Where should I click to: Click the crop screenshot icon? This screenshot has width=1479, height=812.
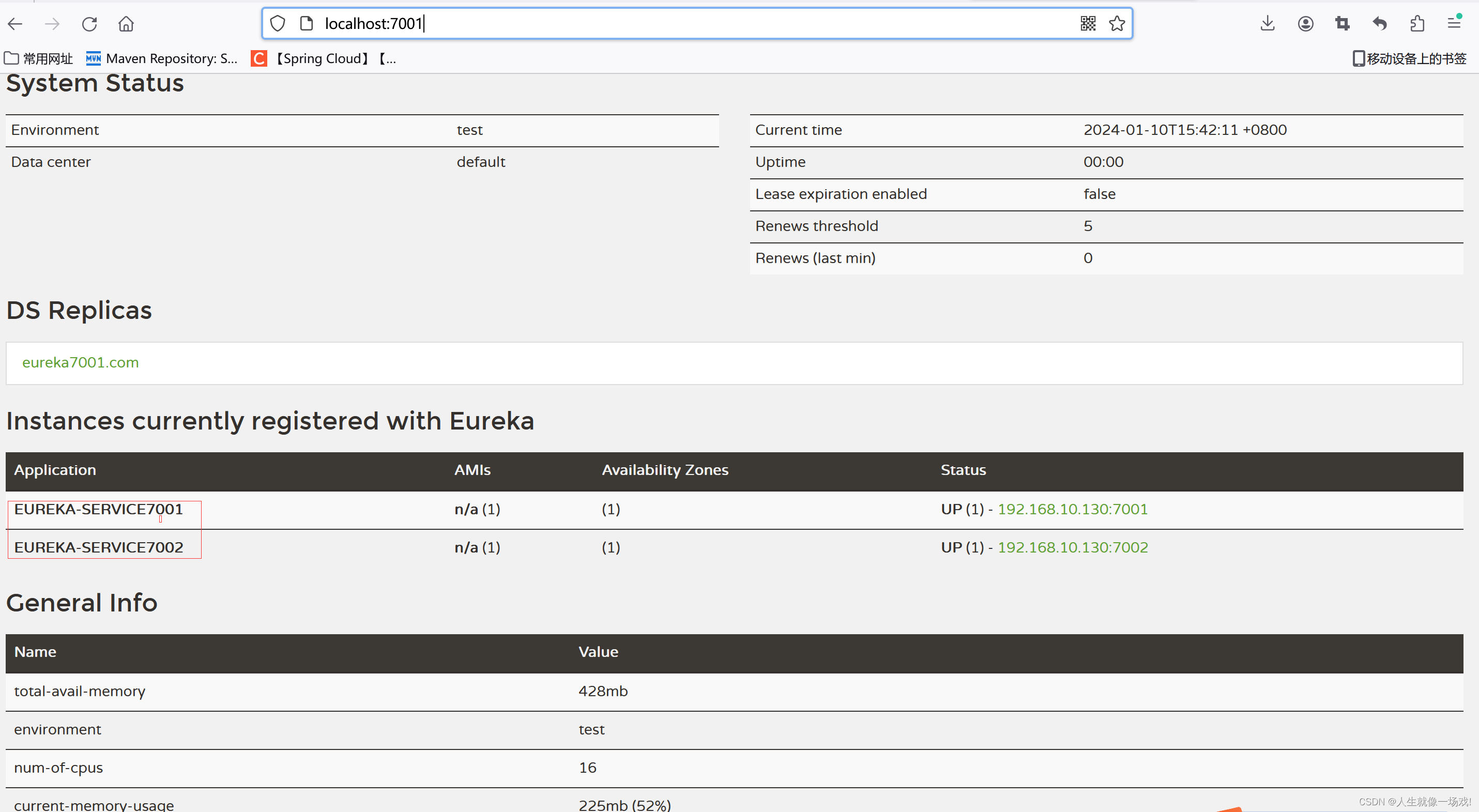[x=1343, y=24]
